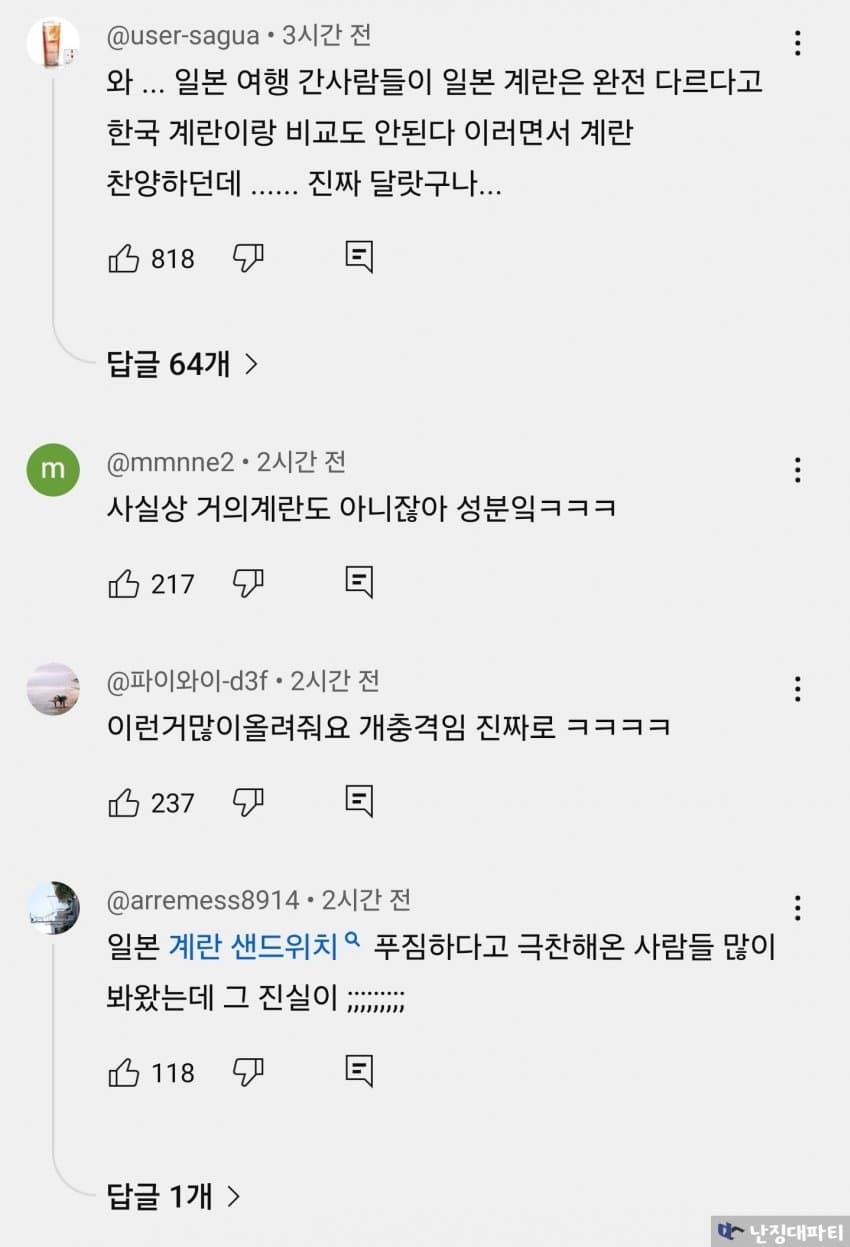The width and height of the screenshot is (850, 1247).
Task: Reply to the @user-sagua comment
Action: click(359, 259)
